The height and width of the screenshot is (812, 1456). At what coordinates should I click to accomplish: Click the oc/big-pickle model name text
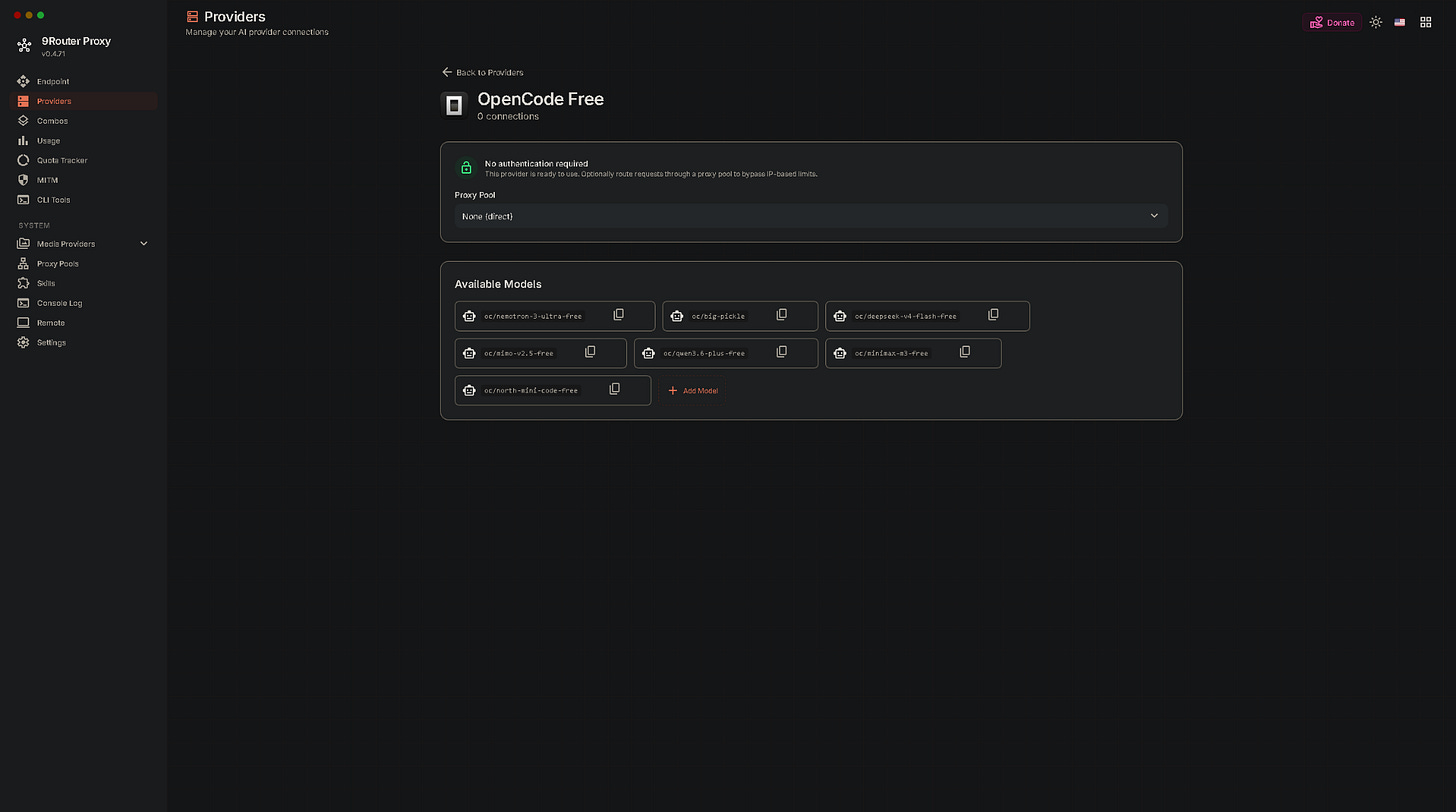[718, 316]
